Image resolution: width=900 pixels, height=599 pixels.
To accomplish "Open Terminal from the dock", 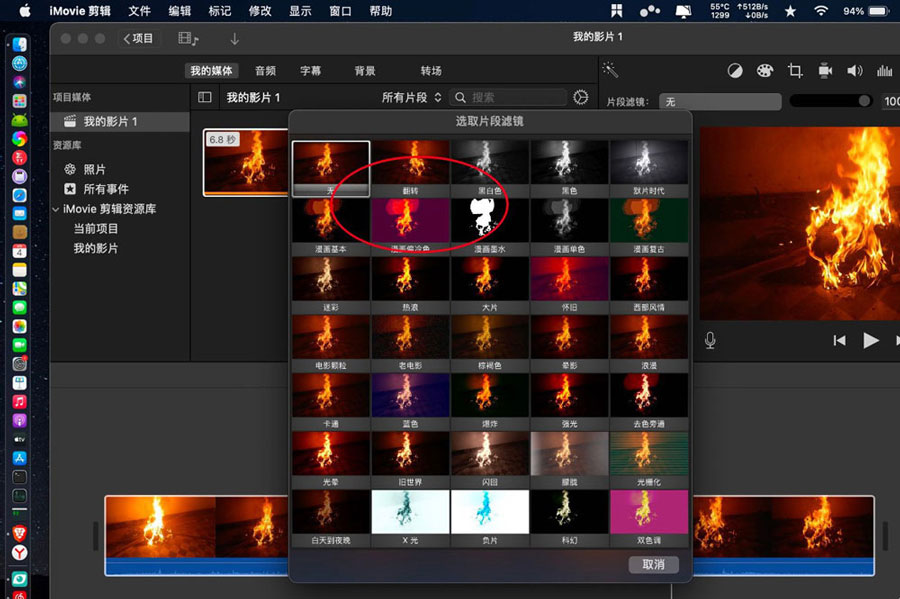I will pyautogui.click(x=20, y=477).
